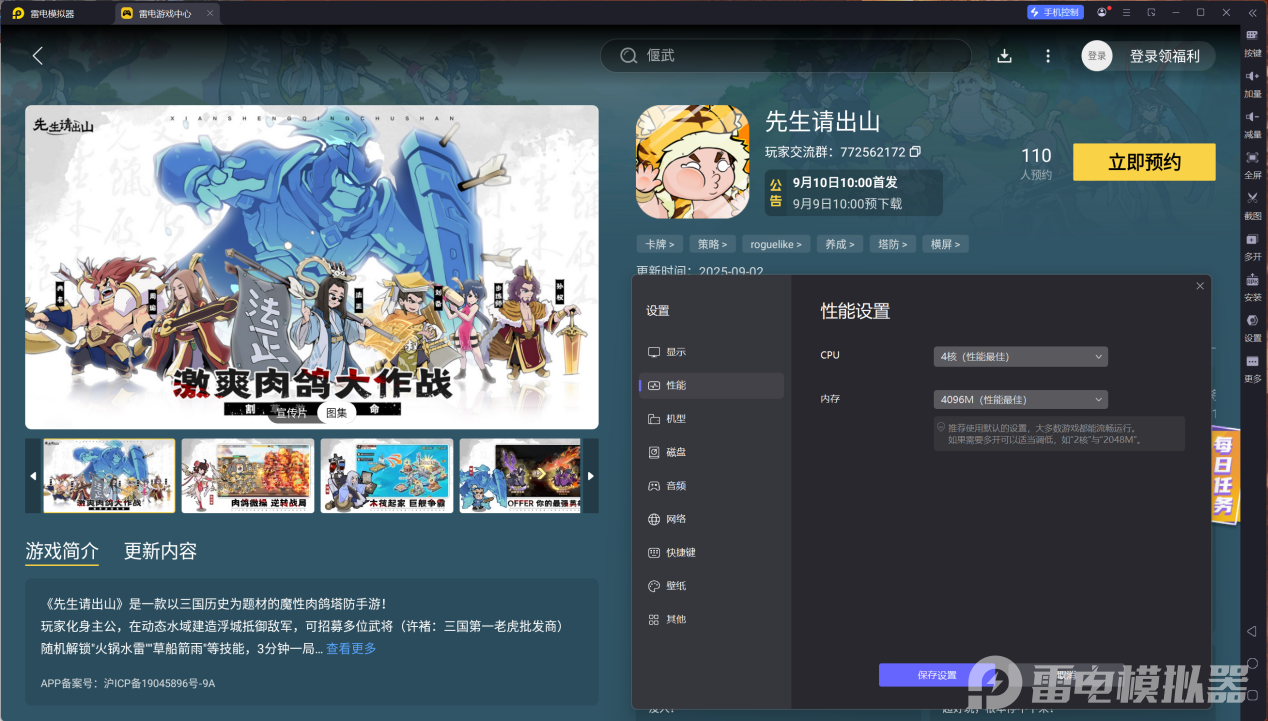The image size is (1268, 721).
Task: Switch to the 更新内容 tab
Action: (x=160, y=551)
